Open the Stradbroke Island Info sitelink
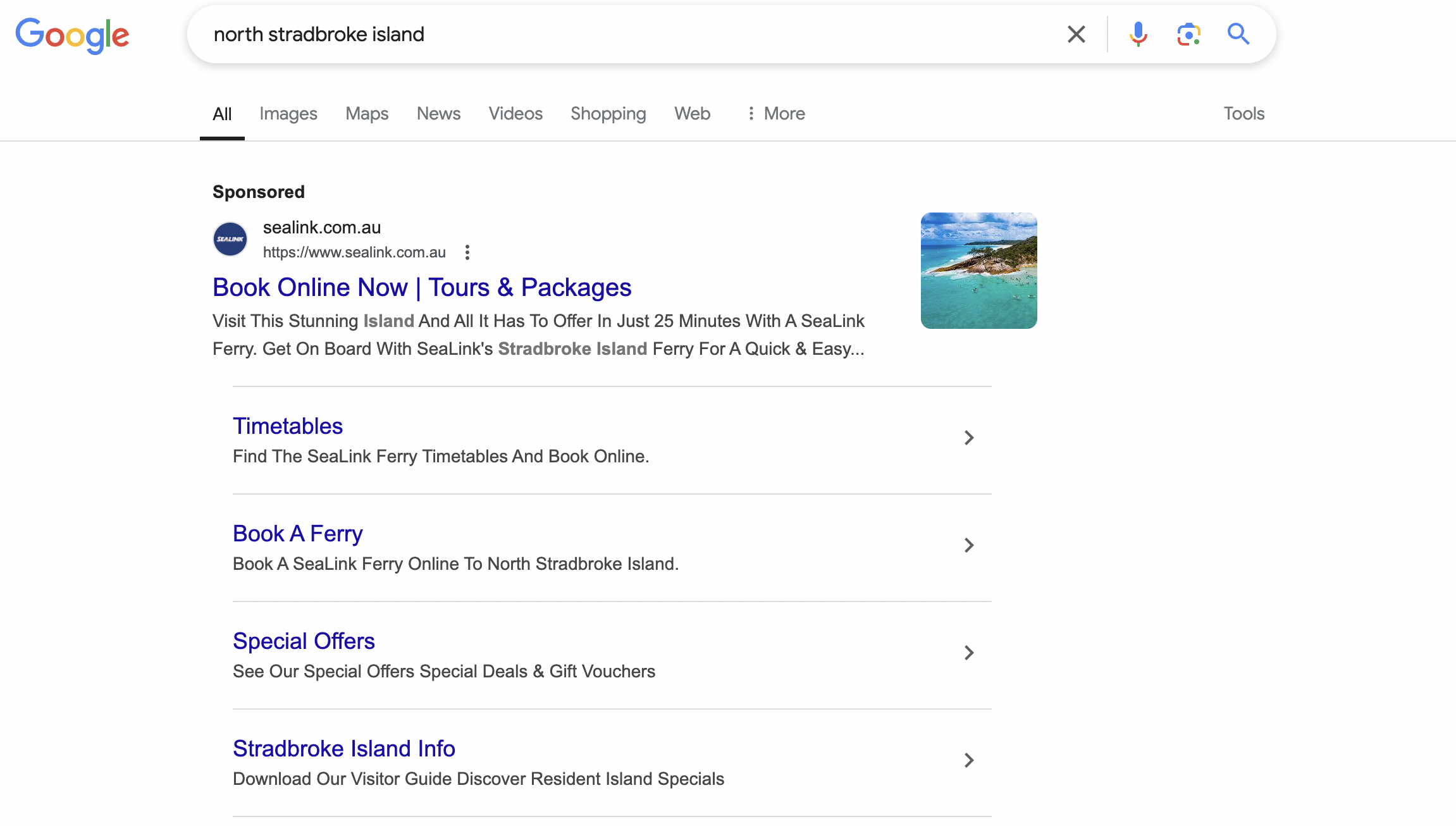1456x826 pixels. click(x=344, y=749)
